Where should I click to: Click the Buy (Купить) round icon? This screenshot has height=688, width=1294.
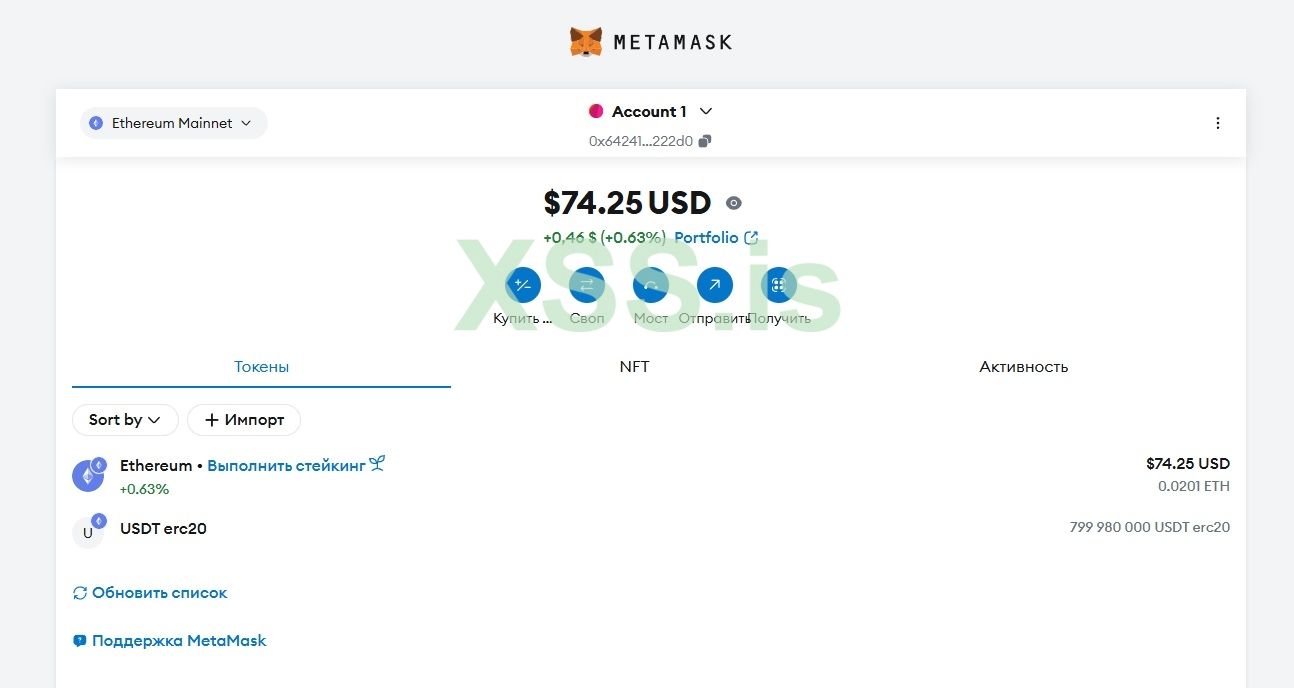point(523,286)
